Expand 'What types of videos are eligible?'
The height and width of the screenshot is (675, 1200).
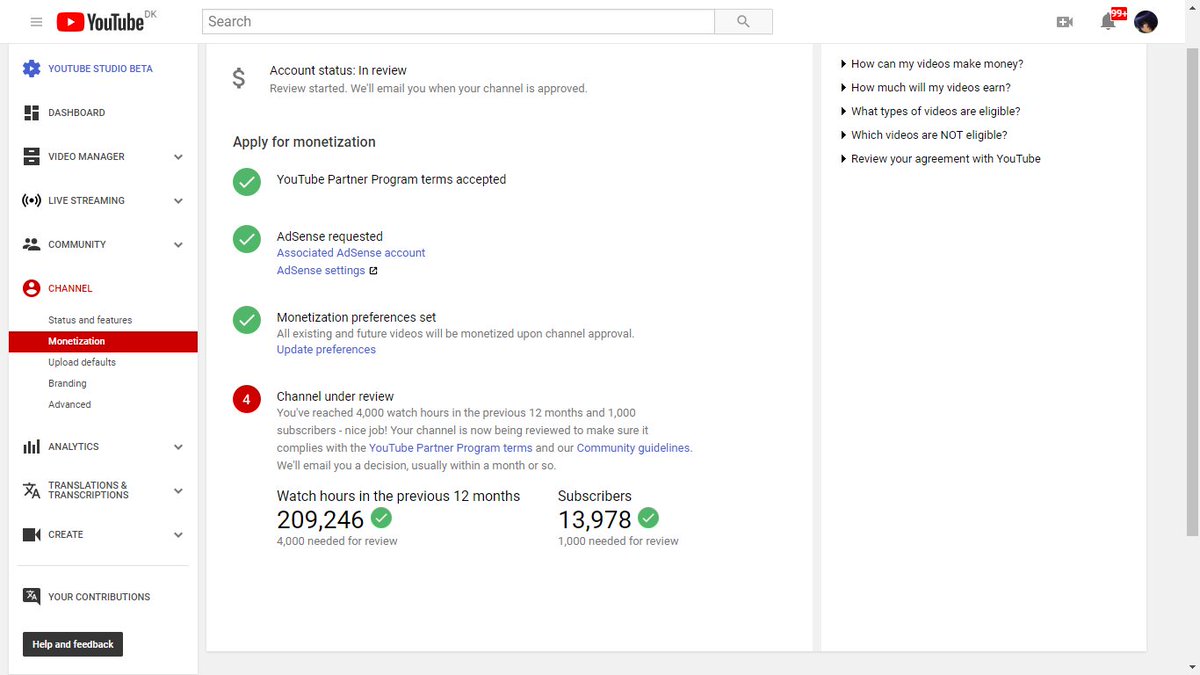(x=931, y=112)
